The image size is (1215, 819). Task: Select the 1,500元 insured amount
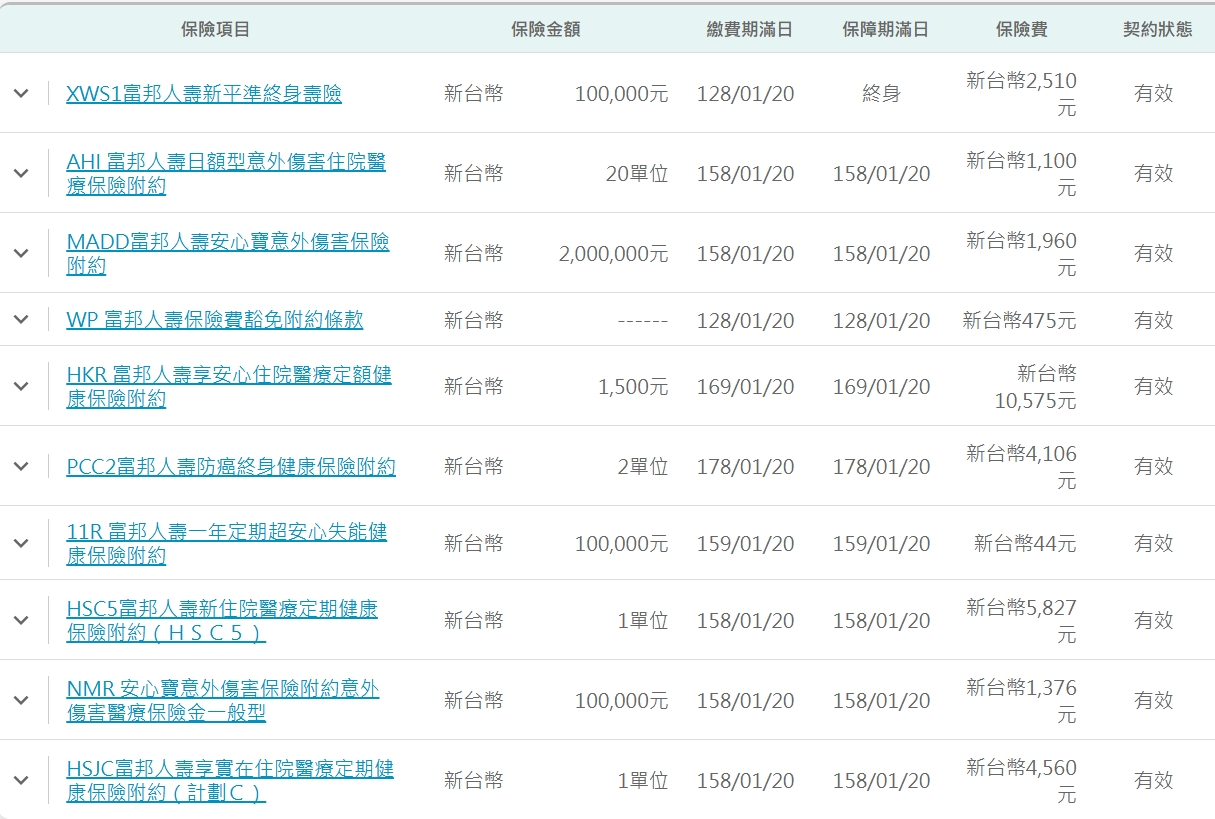click(x=633, y=387)
